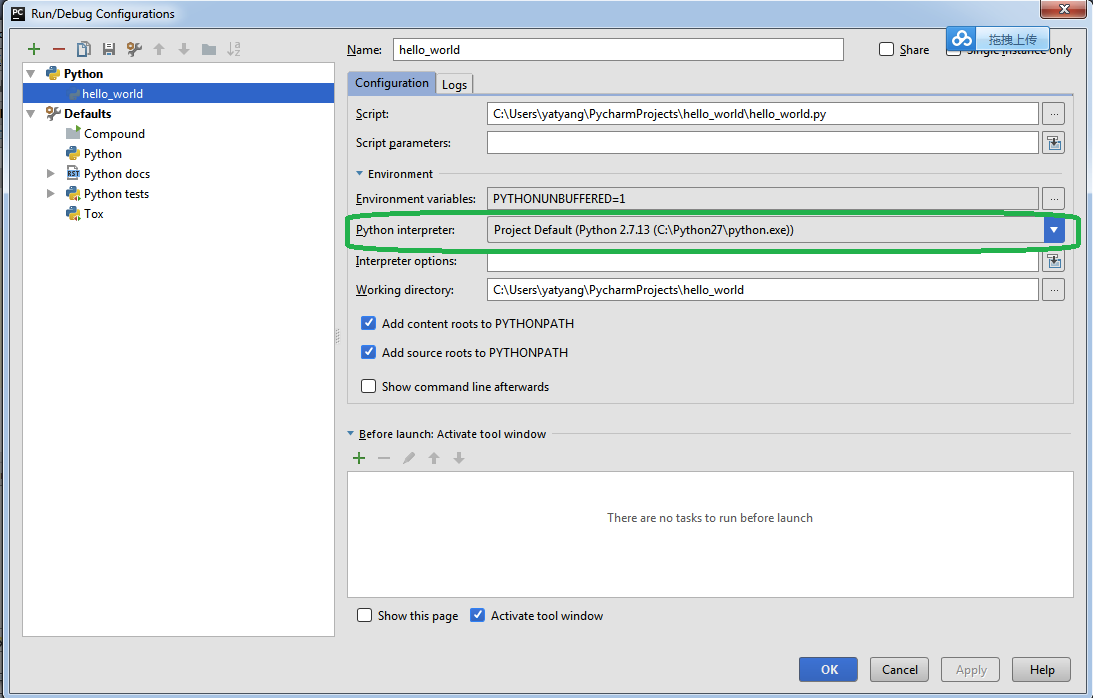Edit environment variables with the ellipsis button
The image size is (1093, 698).
coord(1054,199)
